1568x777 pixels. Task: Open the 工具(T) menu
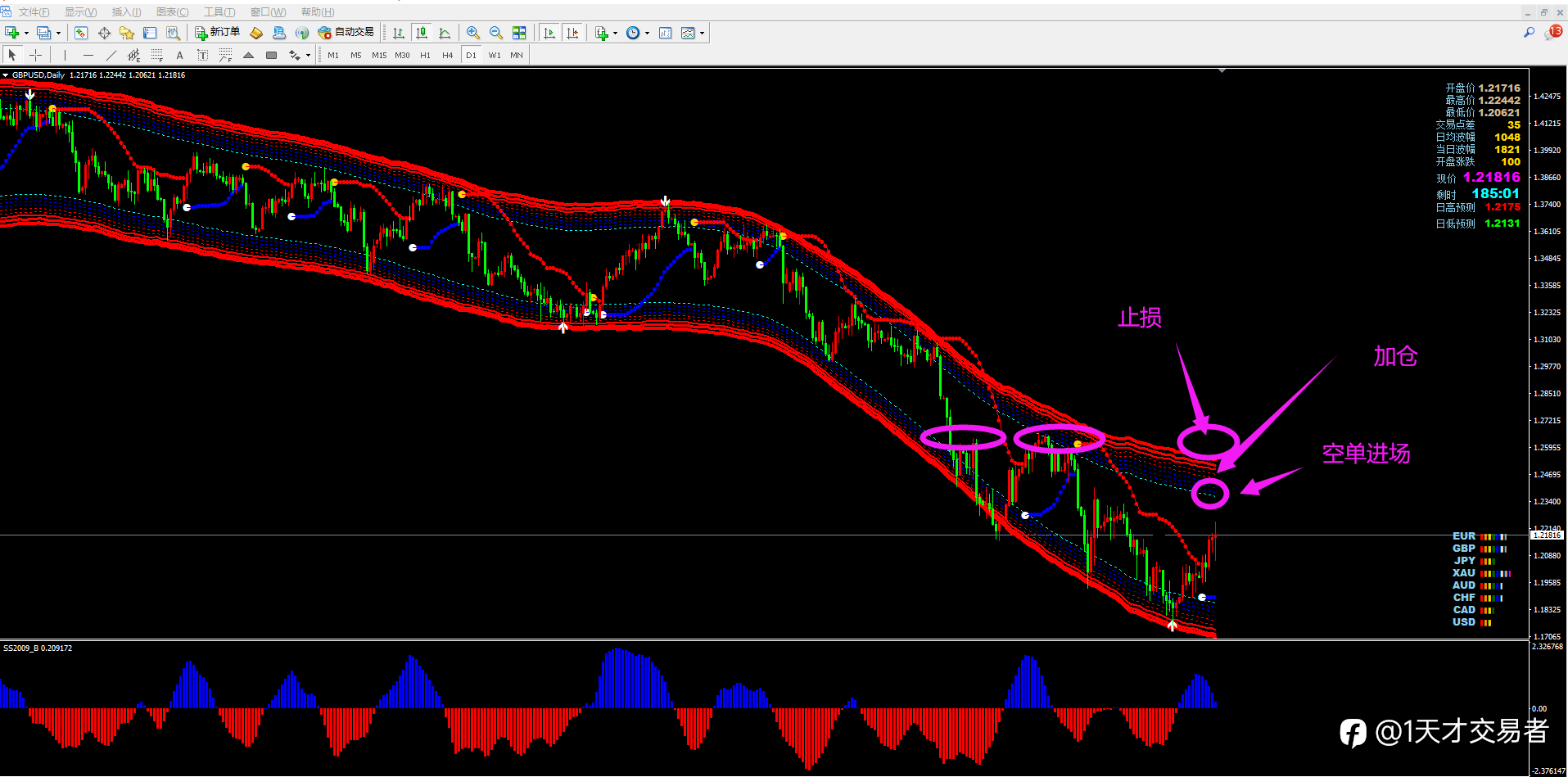point(219,12)
